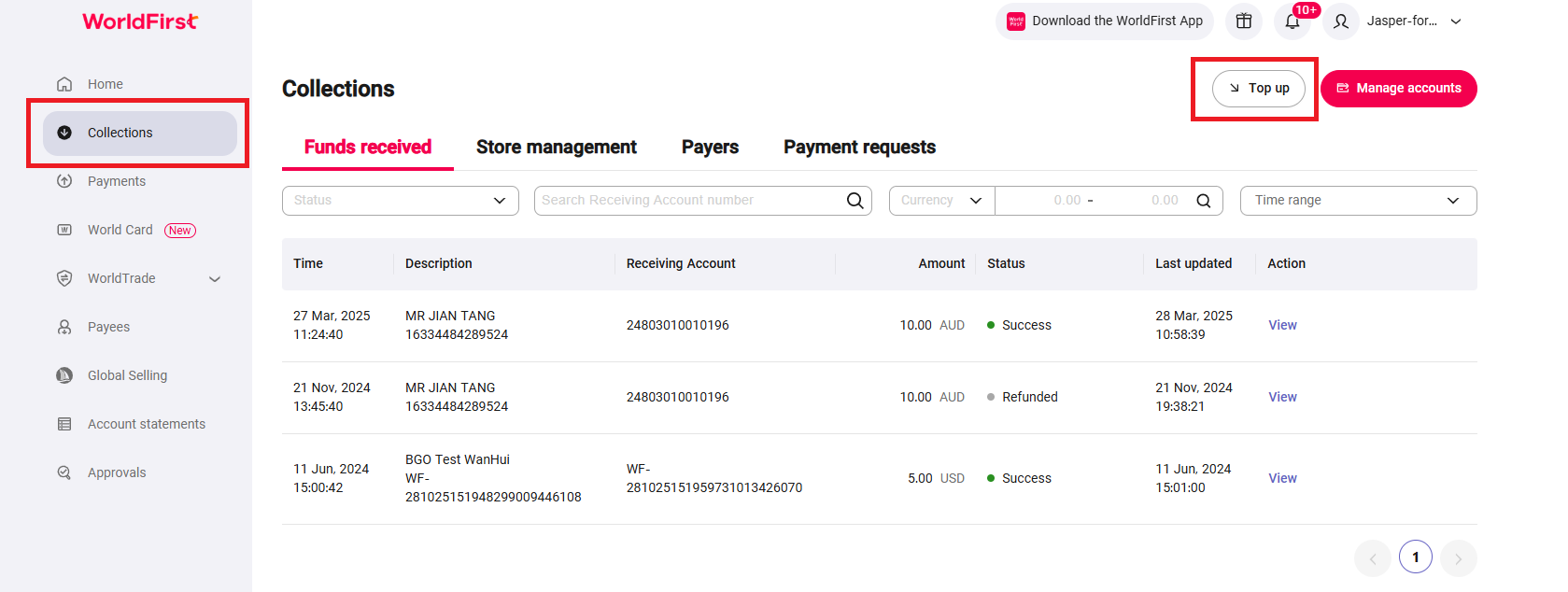Click the amount range search icon
The height and width of the screenshot is (592, 1568).
pyautogui.click(x=1204, y=201)
